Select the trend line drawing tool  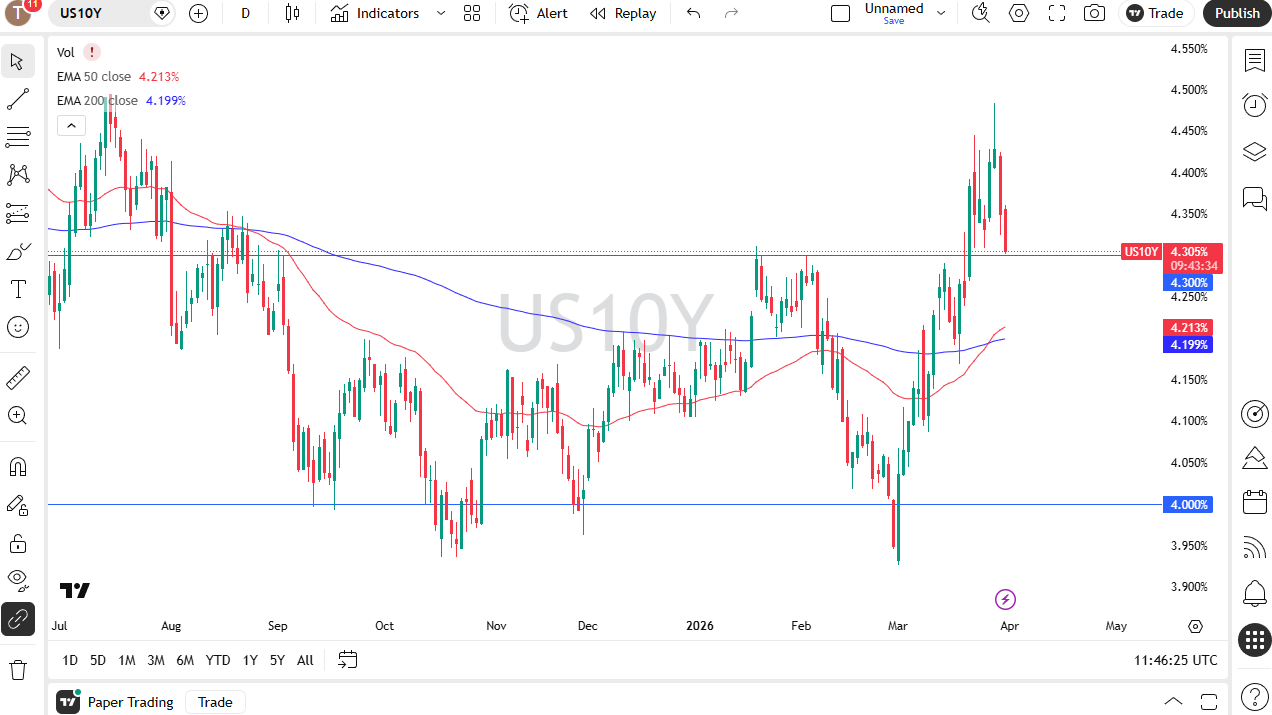coord(18,99)
